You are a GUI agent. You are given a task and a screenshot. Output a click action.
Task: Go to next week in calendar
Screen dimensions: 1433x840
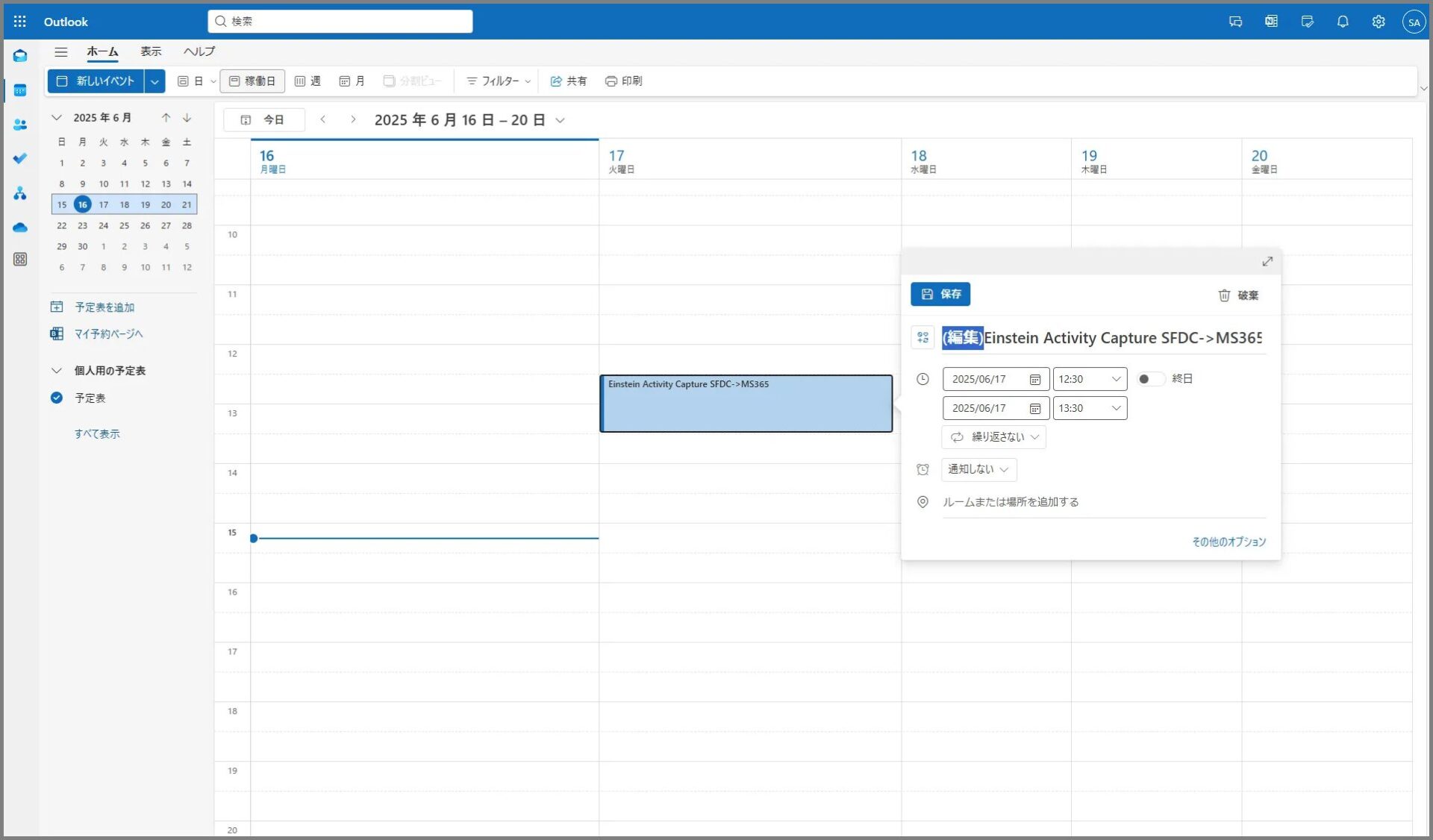tap(353, 119)
